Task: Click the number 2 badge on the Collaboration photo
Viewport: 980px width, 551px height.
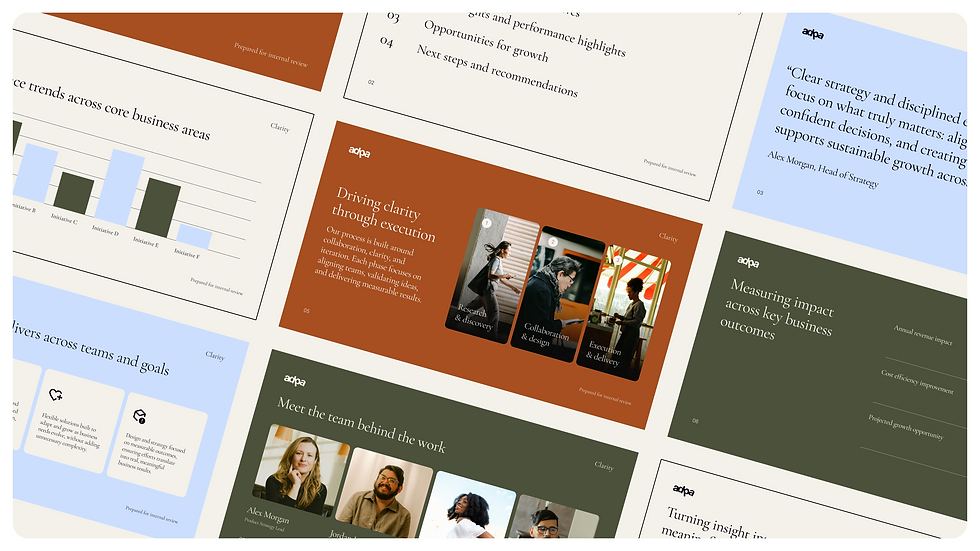Action: click(552, 242)
